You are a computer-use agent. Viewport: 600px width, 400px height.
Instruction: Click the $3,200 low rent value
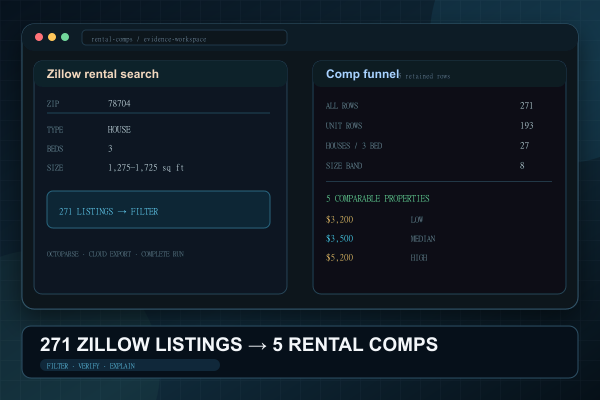click(339, 220)
